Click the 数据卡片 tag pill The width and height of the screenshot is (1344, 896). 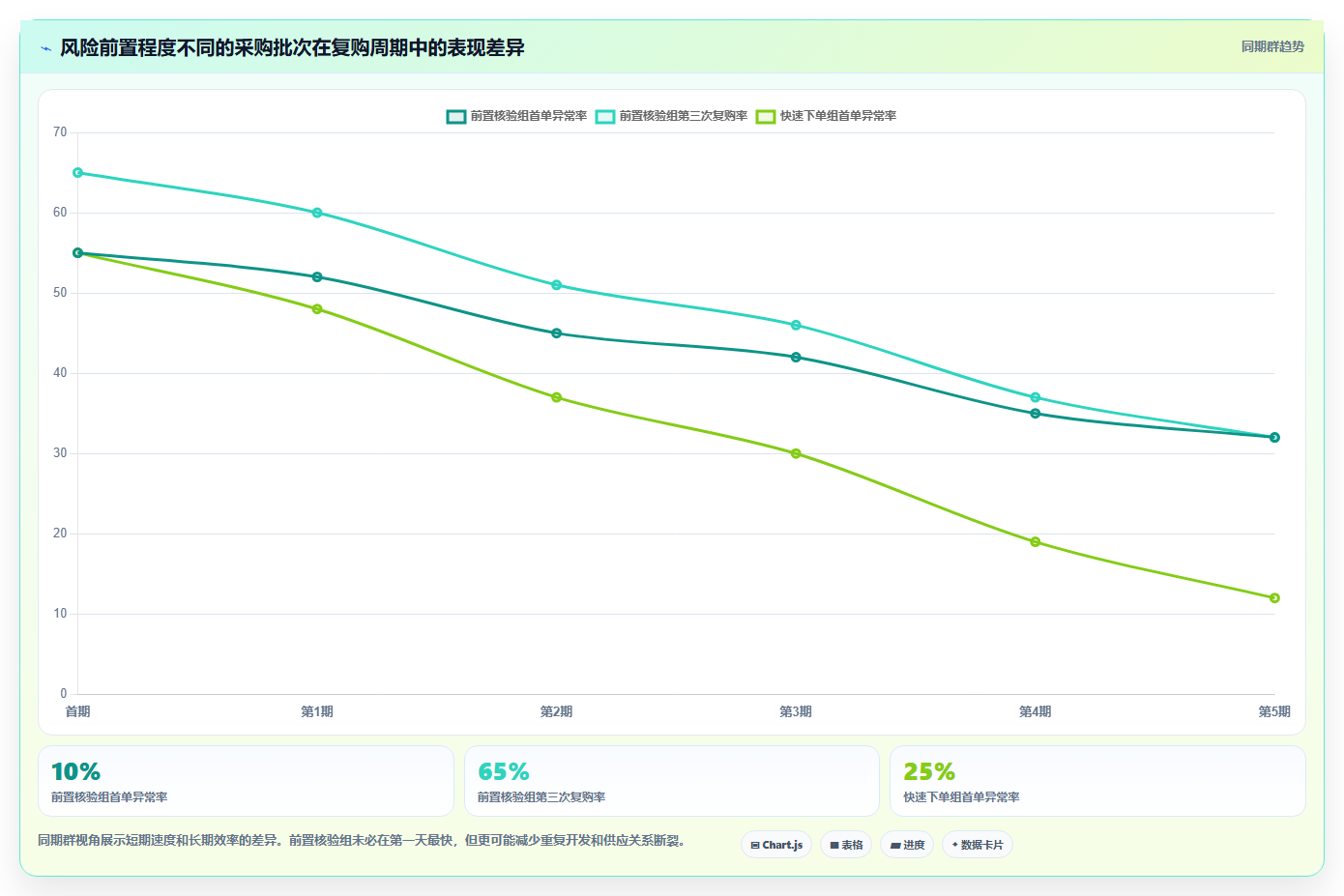(x=978, y=845)
